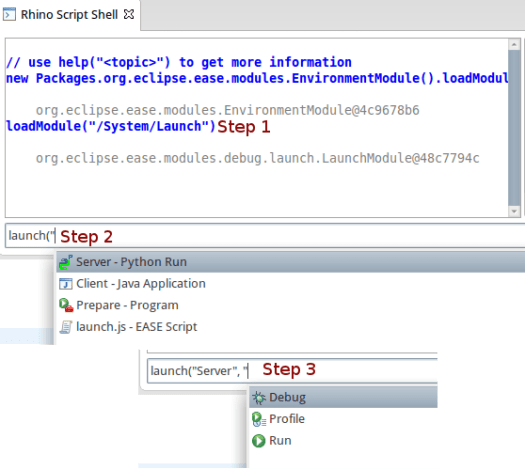Click the Java Application icon beside Client
Image resolution: width=525 pixels, height=470 pixels.
click(66, 284)
